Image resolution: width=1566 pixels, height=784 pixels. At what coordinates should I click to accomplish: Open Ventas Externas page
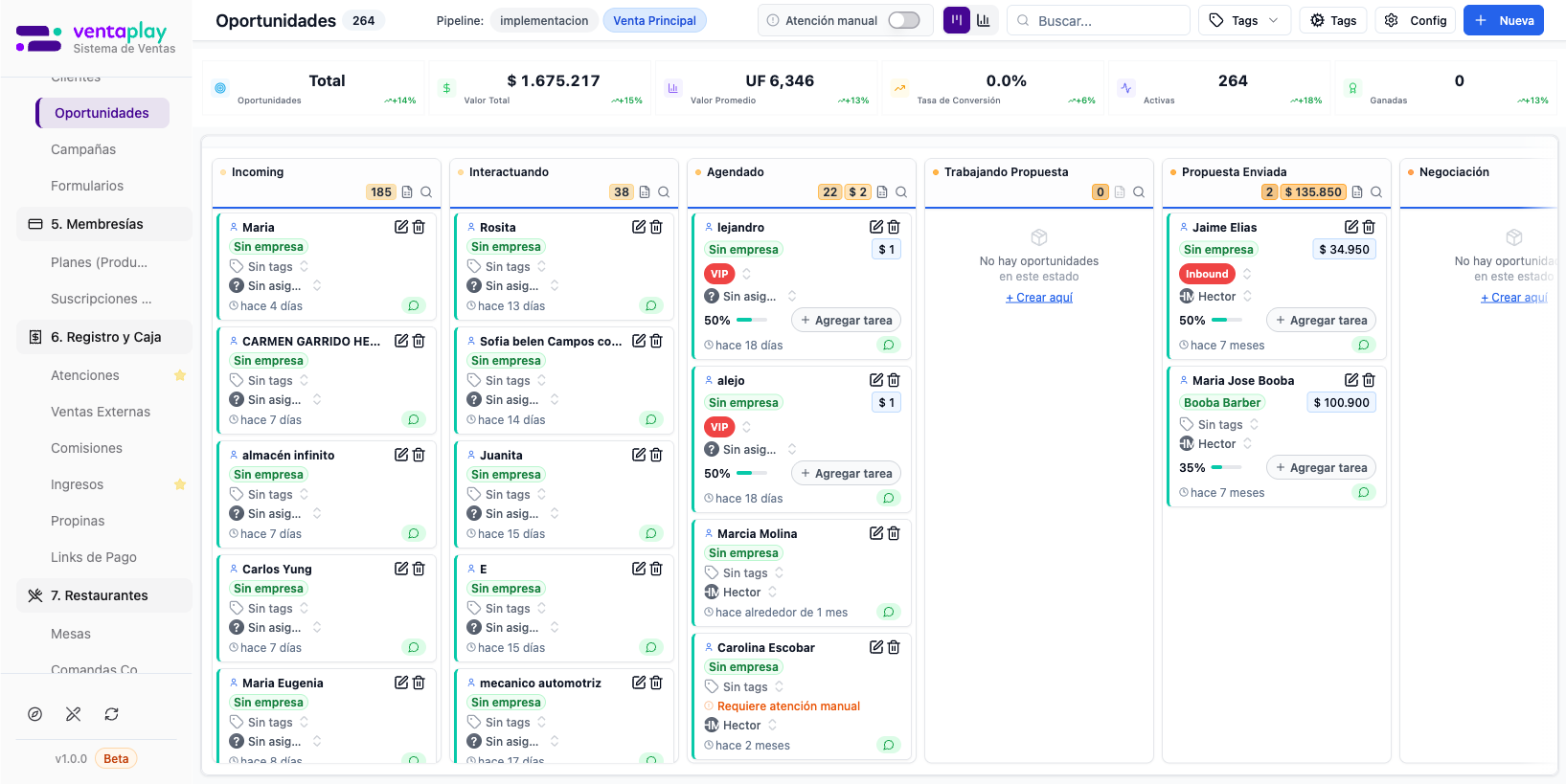tap(101, 412)
